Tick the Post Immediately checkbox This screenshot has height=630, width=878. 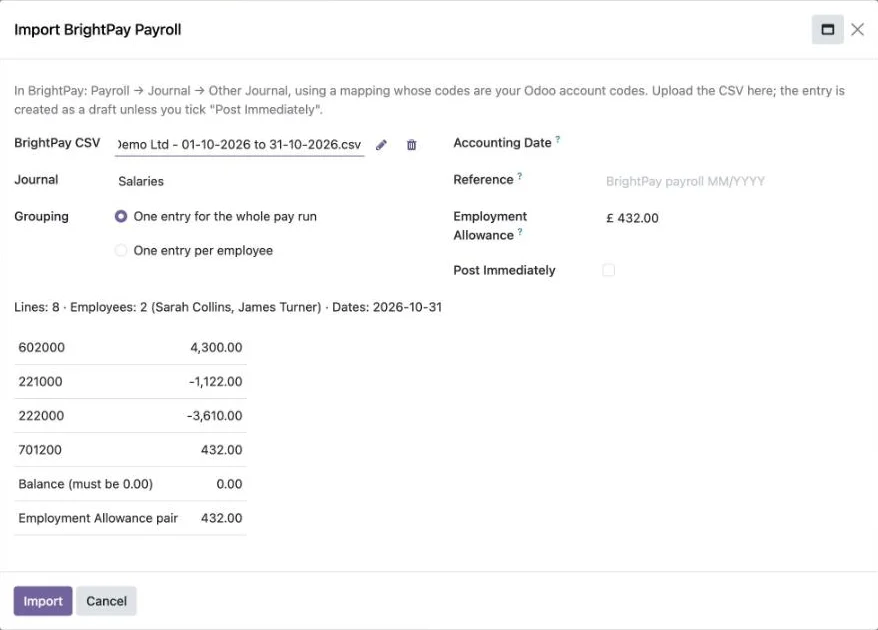609,270
